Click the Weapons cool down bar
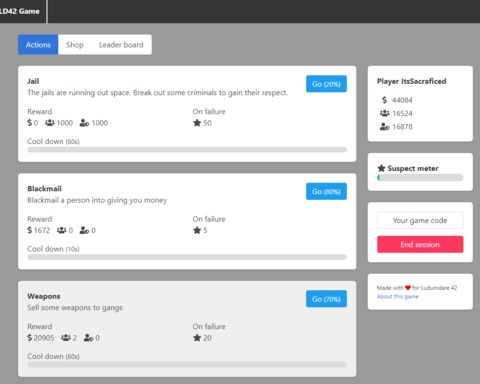The image size is (480, 384). point(187,365)
